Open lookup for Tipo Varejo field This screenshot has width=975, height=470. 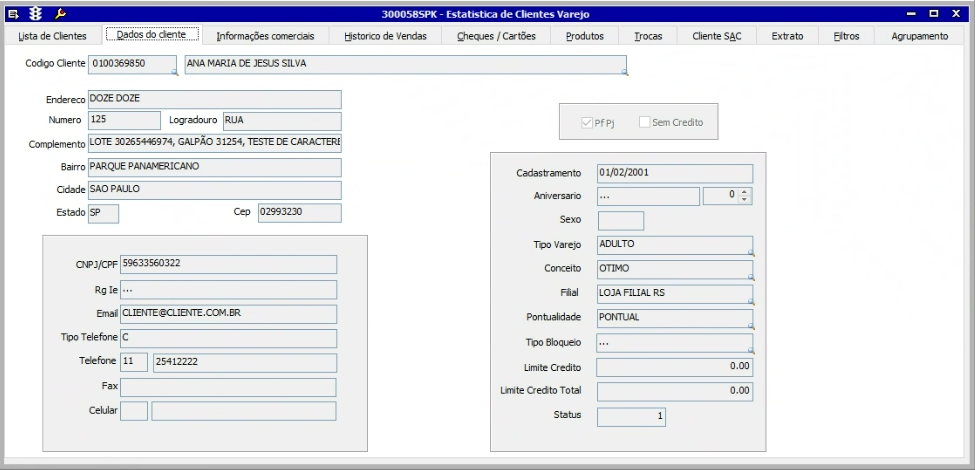point(751,253)
